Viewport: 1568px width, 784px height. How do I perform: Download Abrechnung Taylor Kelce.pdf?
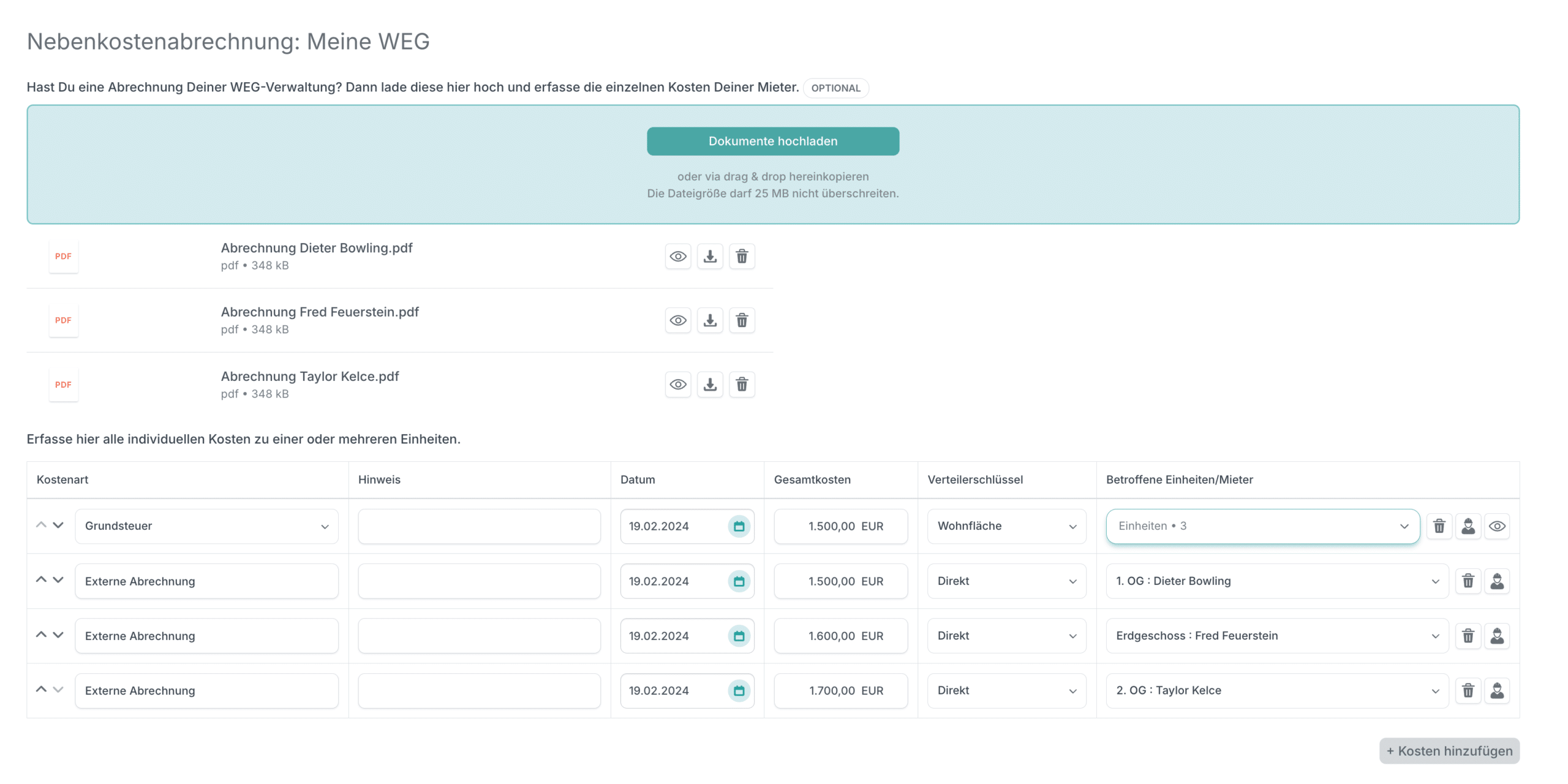(710, 385)
